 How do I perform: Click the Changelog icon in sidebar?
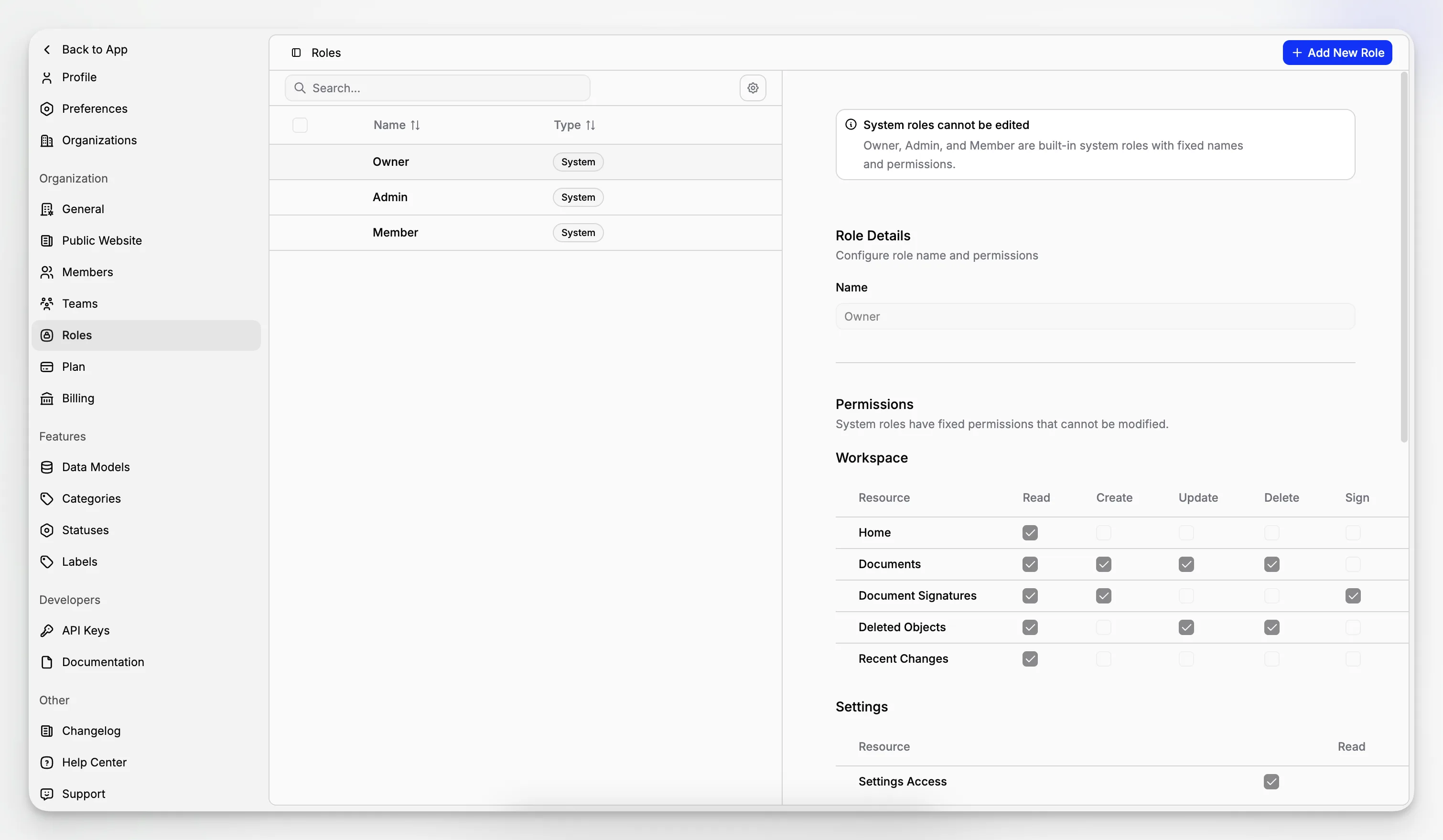coord(47,731)
